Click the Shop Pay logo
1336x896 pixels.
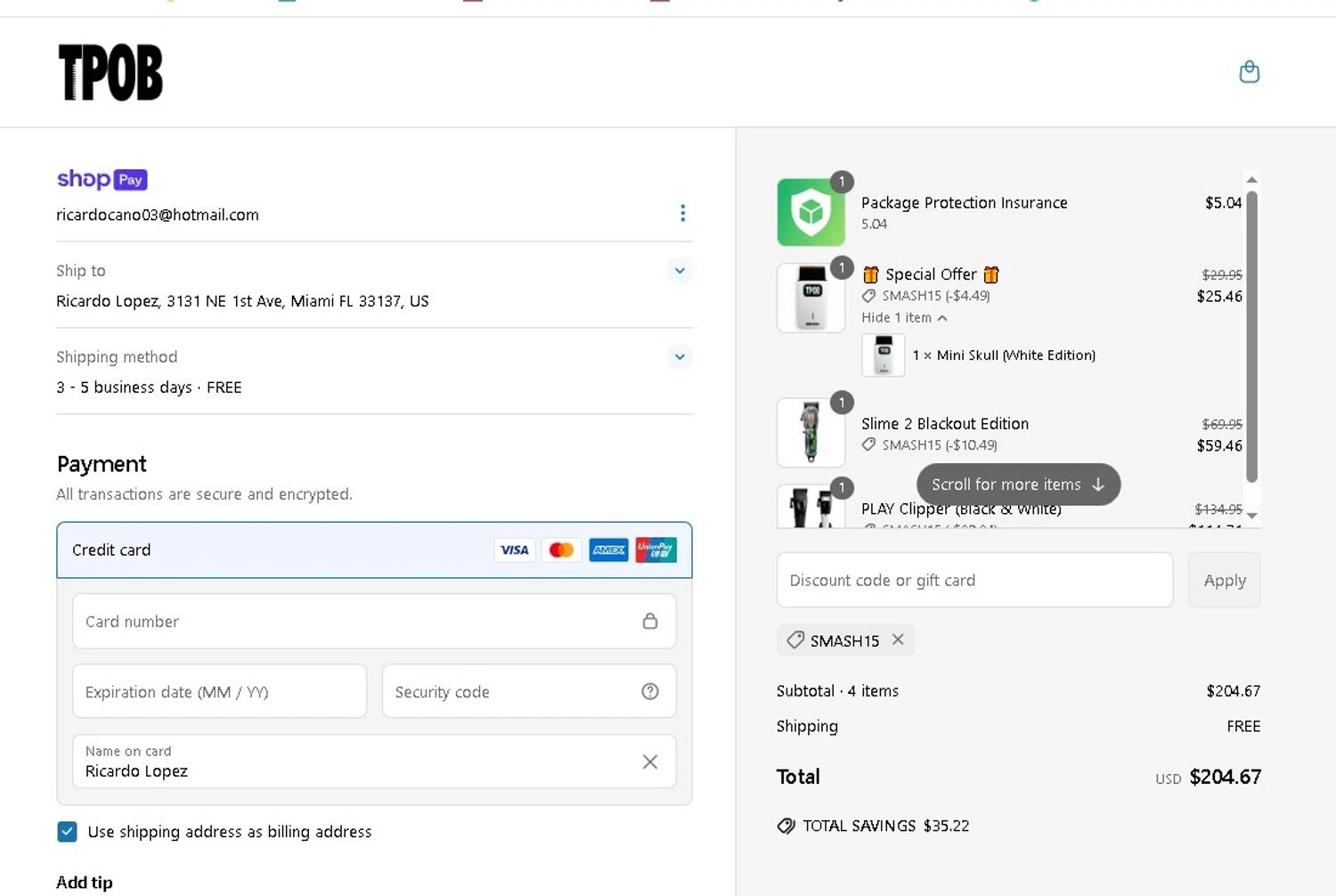[x=102, y=179]
